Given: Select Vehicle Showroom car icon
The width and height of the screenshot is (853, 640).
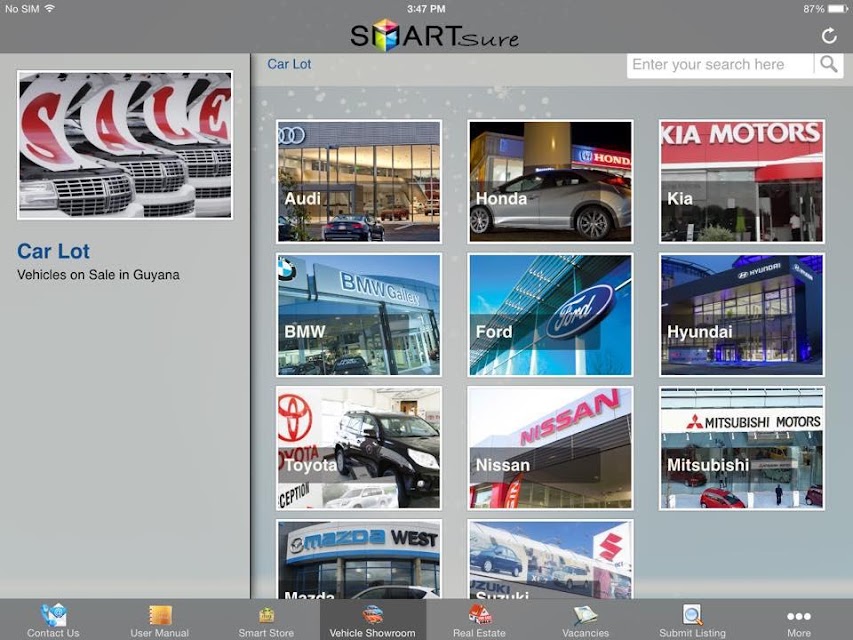Looking at the screenshot, I should click(373, 615).
